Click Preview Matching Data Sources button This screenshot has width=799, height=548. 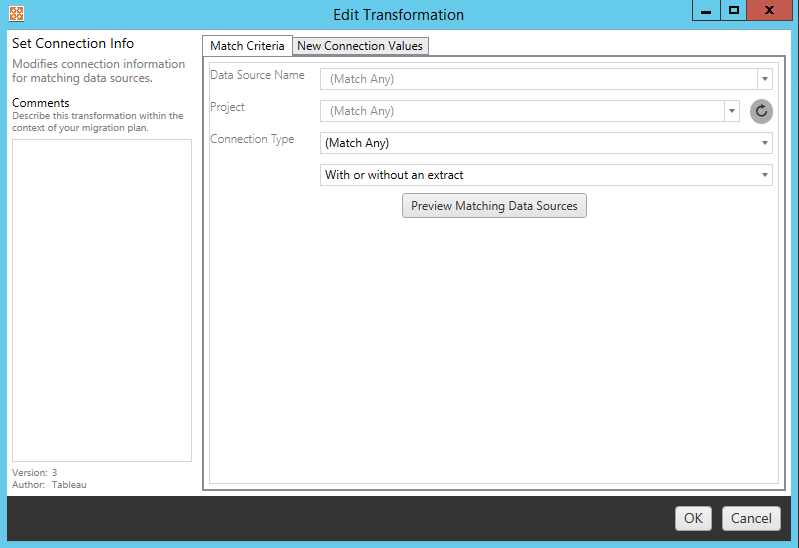[x=494, y=206]
